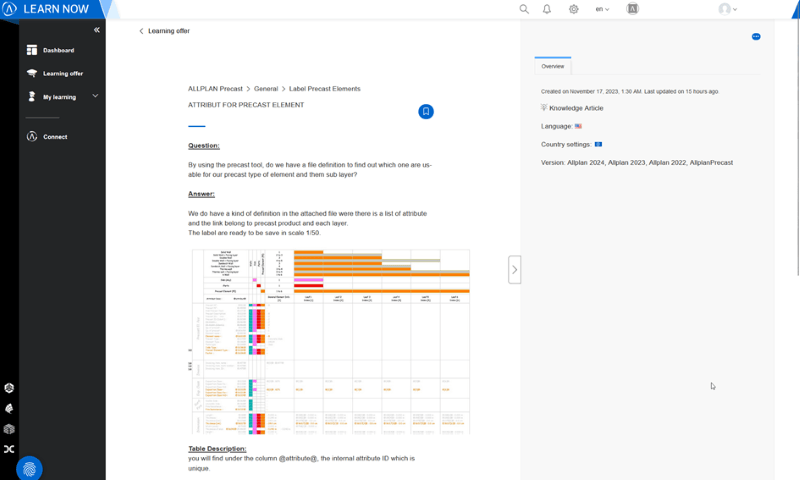Screen dimensions: 800x480
Task: Click the X-shaped icon in left rail
Action: click(9, 450)
